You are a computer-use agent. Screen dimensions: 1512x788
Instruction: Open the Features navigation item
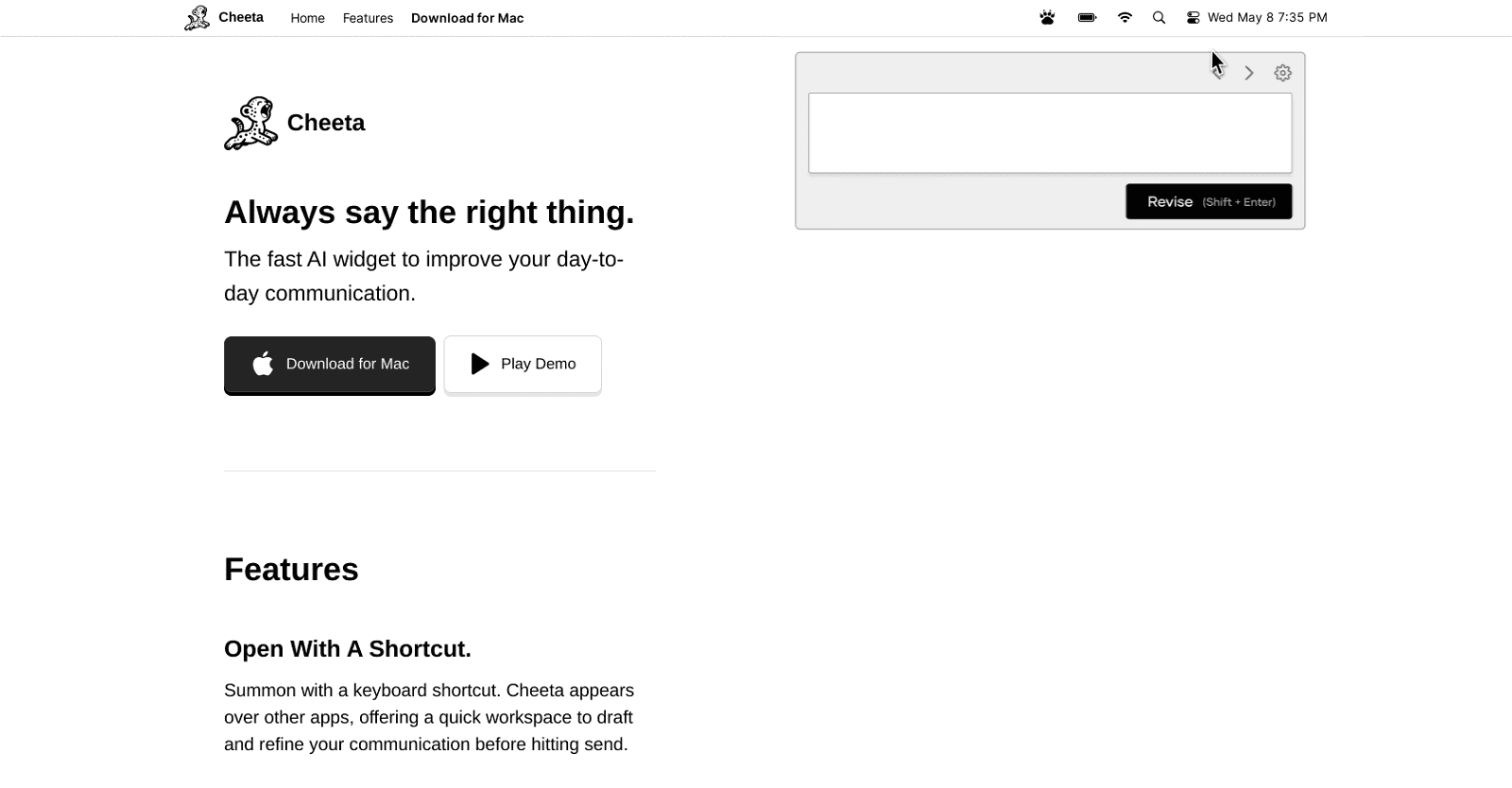point(368,18)
